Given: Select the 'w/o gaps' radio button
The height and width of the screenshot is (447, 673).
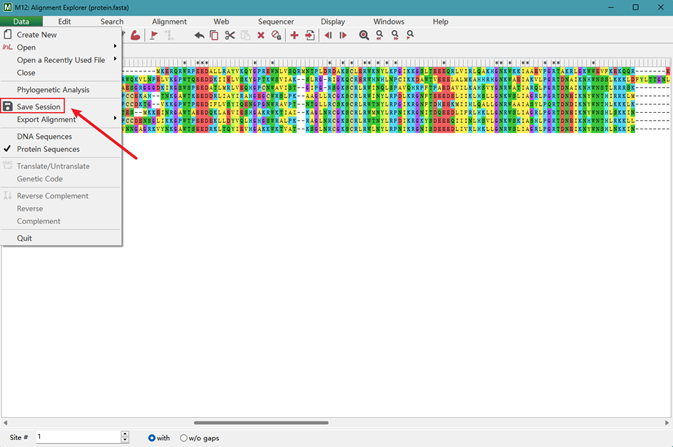Looking at the screenshot, I should (184, 438).
